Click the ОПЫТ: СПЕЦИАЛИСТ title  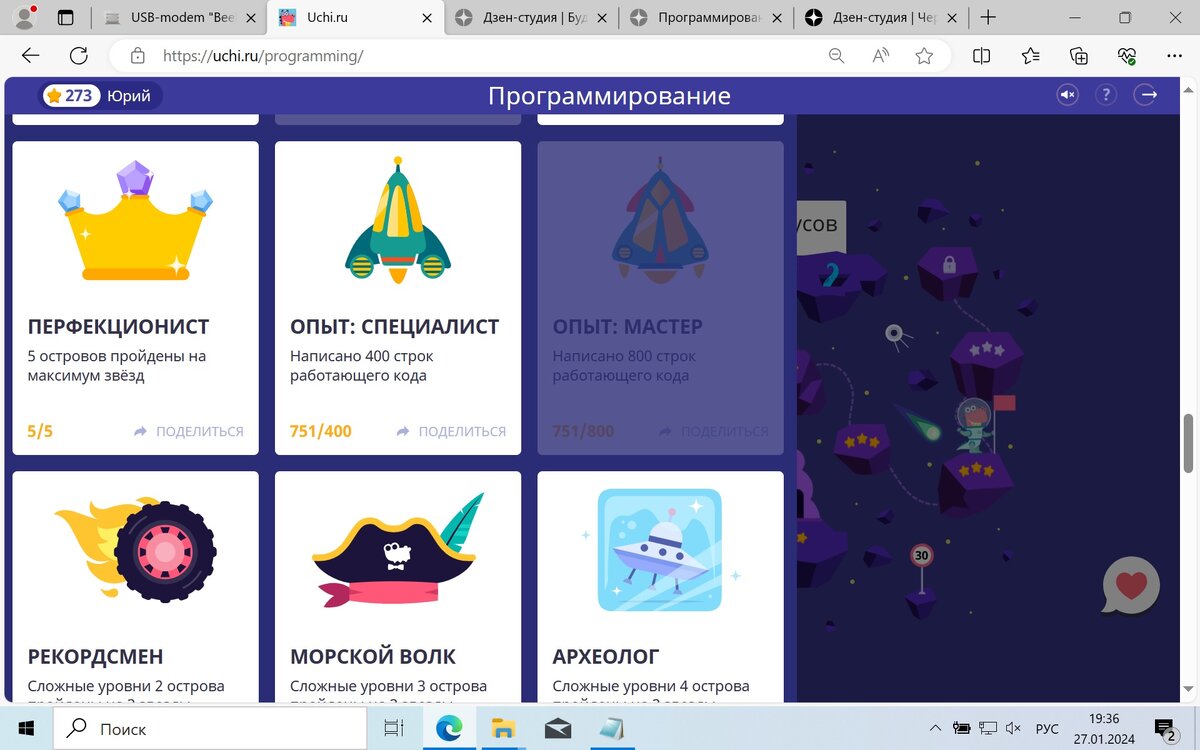click(x=394, y=327)
